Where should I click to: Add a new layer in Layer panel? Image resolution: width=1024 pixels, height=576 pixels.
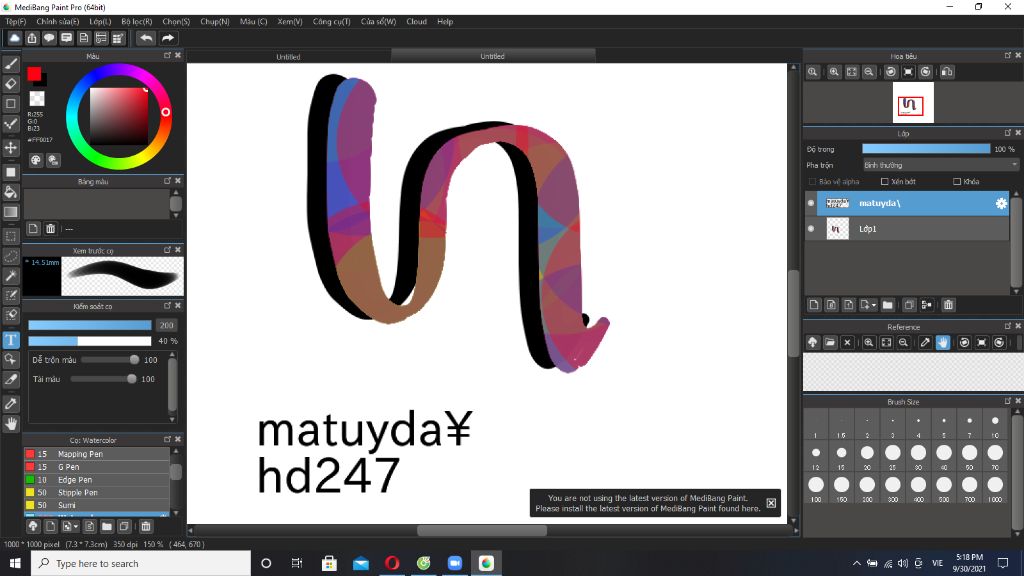pyautogui.click(x=814, y=304)
